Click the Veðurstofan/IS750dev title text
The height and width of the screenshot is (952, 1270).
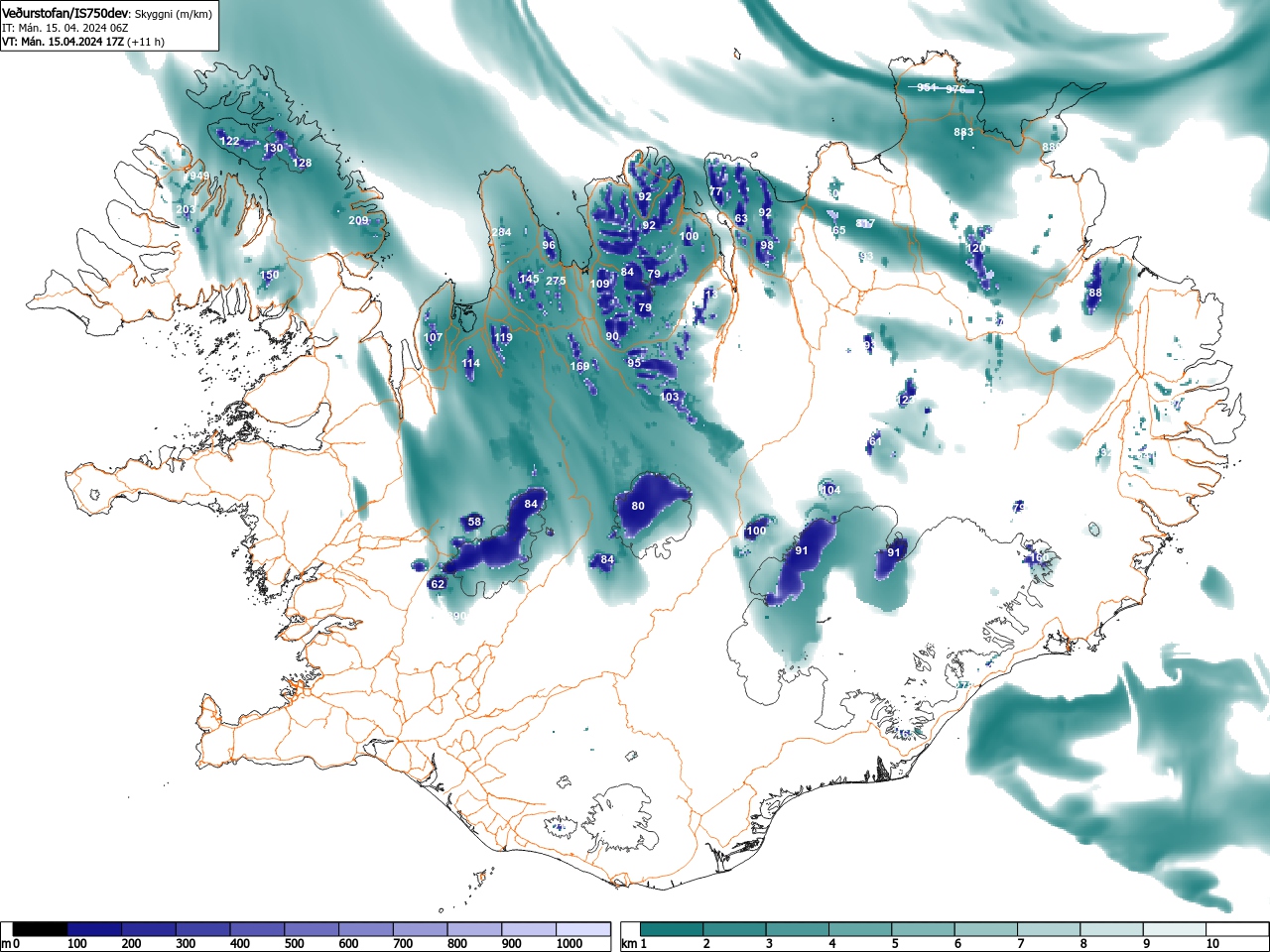coord(65,14)
